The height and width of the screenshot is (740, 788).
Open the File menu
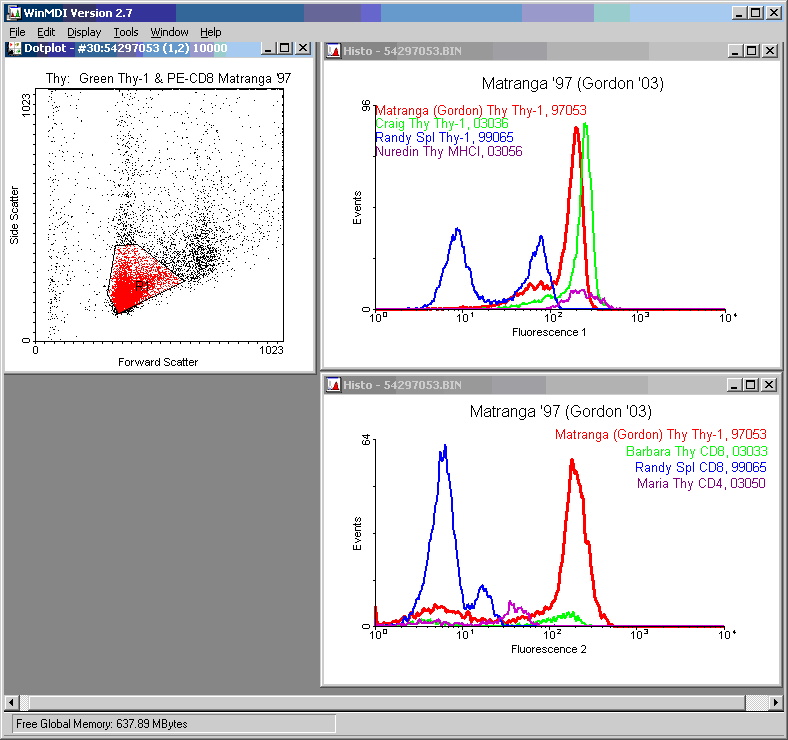(x=17, y=32)
